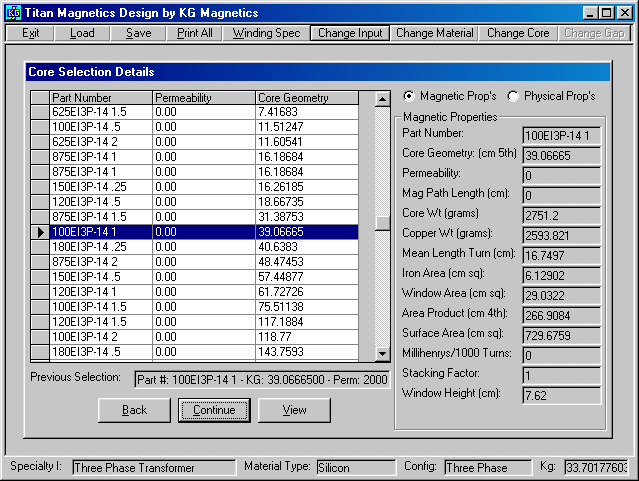
Task: Select row 100EI3P-14 .5
Action: (x=195, y=127)
